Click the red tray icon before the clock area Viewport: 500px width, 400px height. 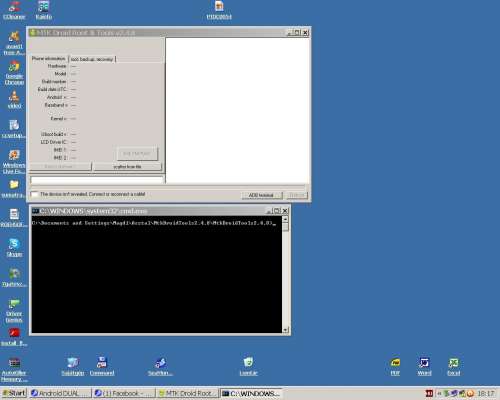[x=429, y=394]
